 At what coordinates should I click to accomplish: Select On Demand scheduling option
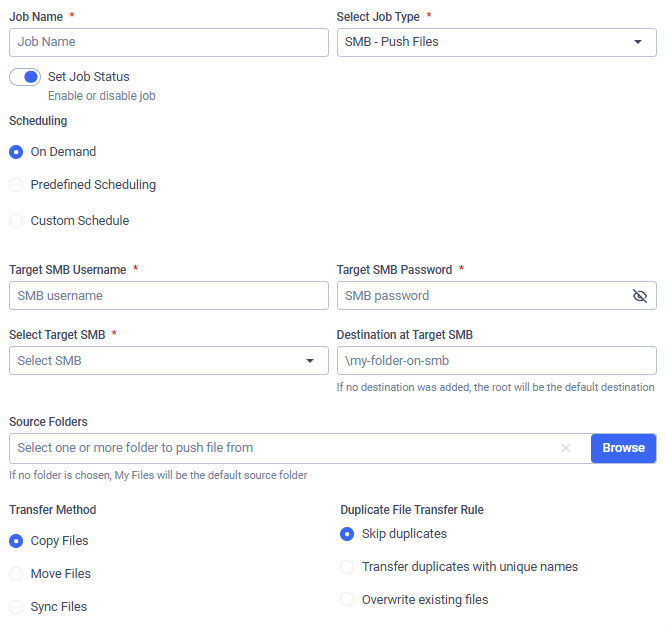(16, 152)
